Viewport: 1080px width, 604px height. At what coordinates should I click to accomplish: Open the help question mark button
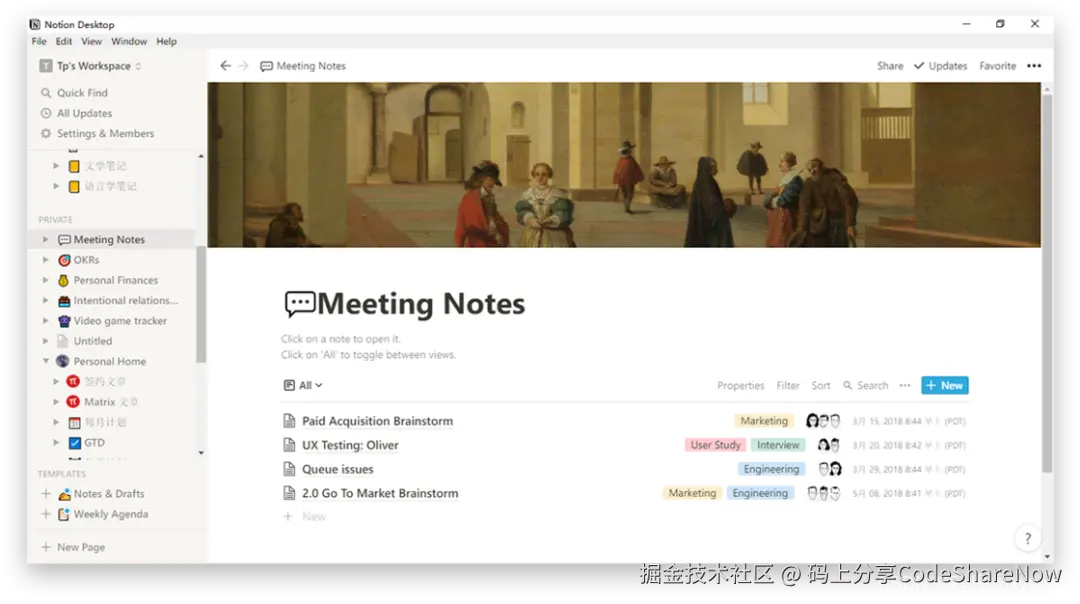(x=1028, y=539)
